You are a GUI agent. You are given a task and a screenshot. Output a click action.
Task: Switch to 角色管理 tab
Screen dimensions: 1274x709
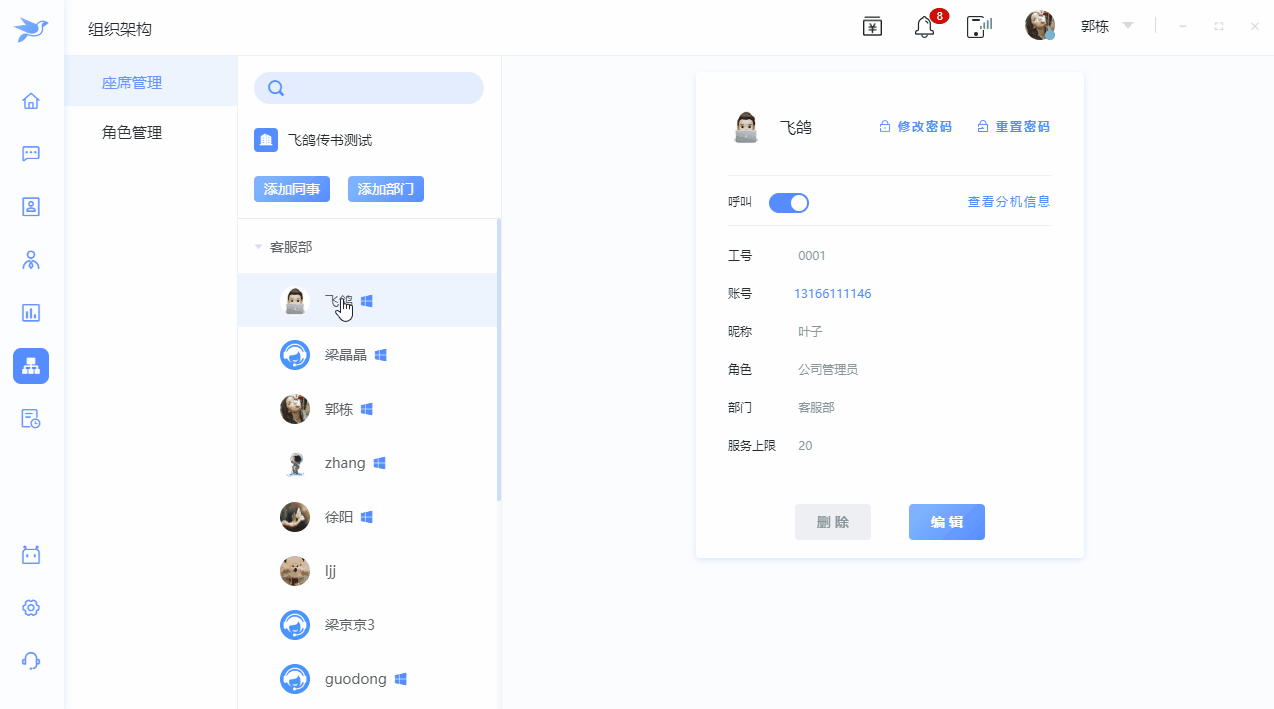(132, 132)
